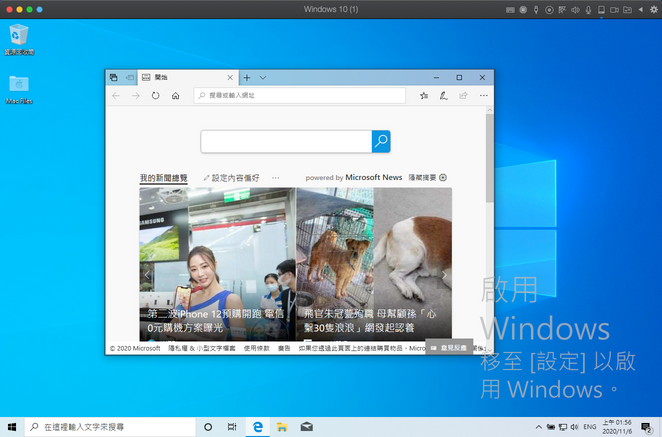Open the Favorites hub star icon
Image resolution: width=662 pixels, height=437 pixels.
[x=424, y=96]
